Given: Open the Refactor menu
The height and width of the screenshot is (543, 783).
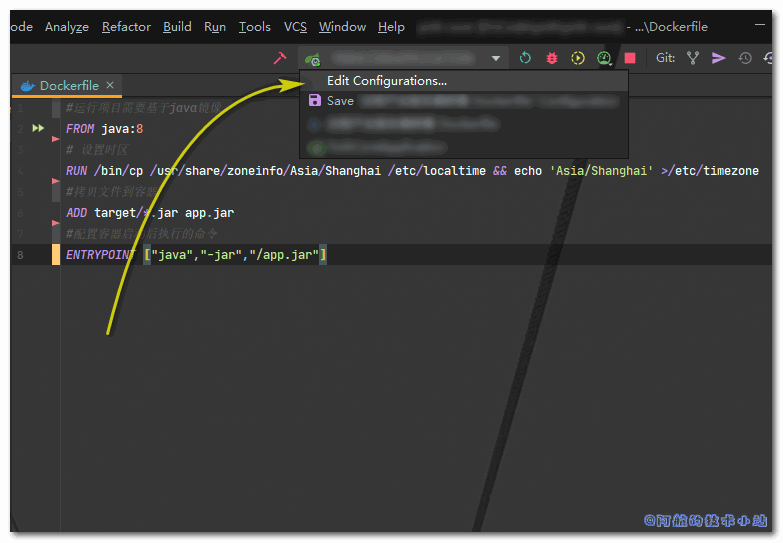Looking at the screenshot, I should coord(126,27).
